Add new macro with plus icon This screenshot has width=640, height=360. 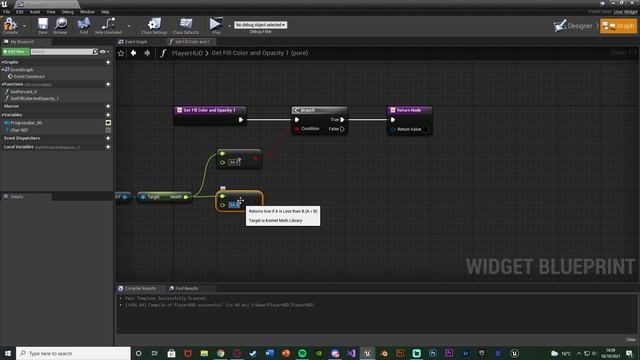(x=108, y=106)
